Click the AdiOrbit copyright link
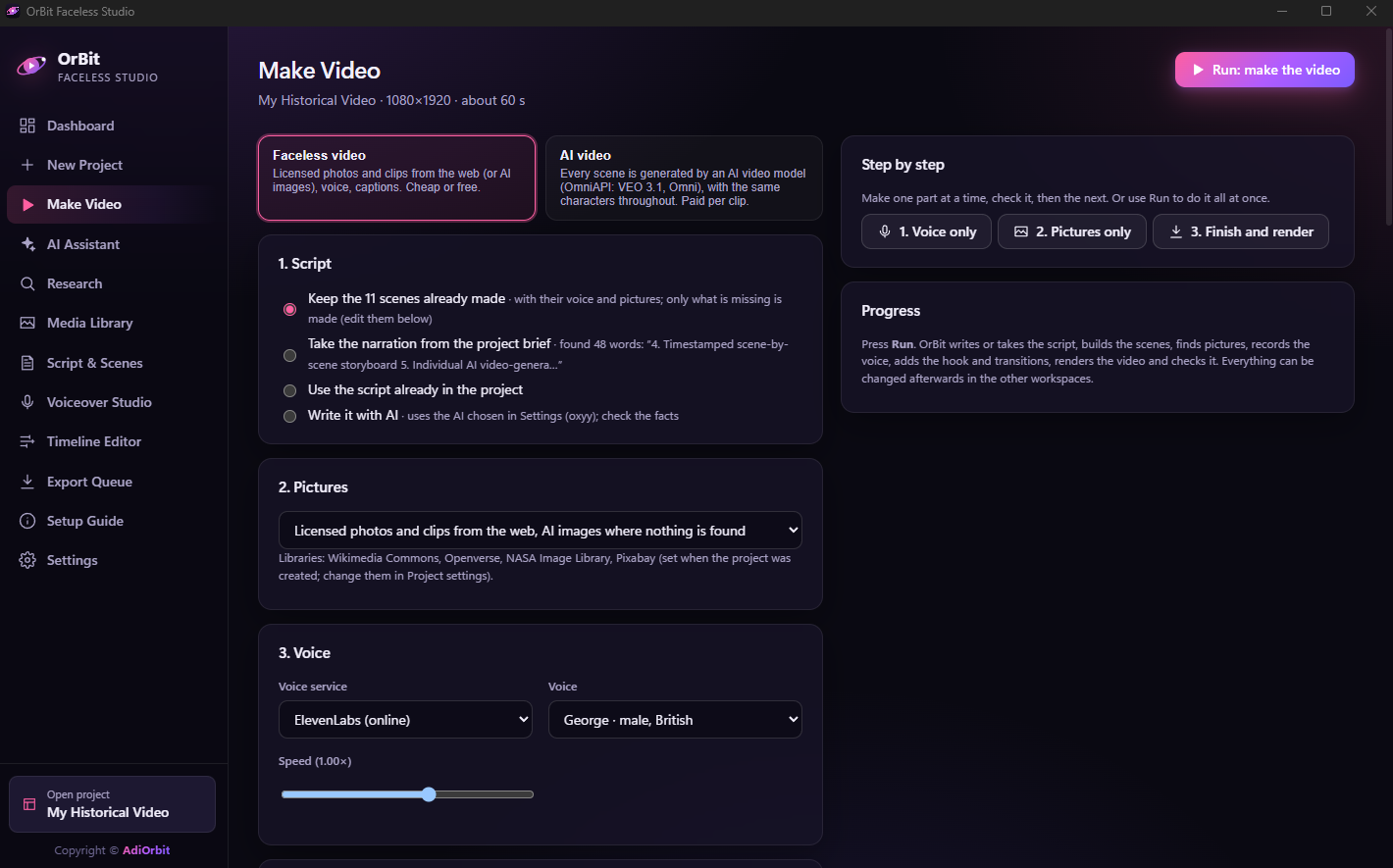This screenshot has height=868, width=1393. pos(146,850)
